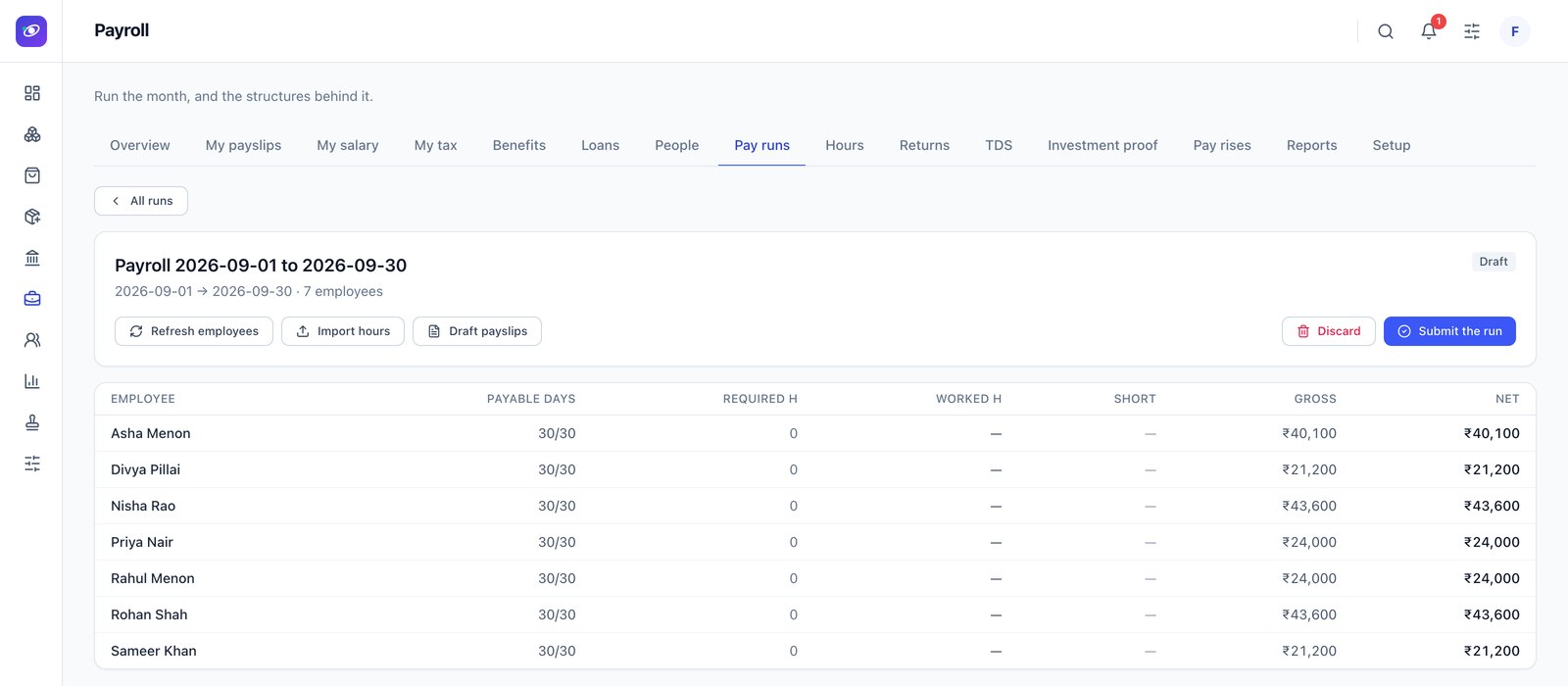
Task: Open the people sidebar icon
Action: (x=32, y=340)
